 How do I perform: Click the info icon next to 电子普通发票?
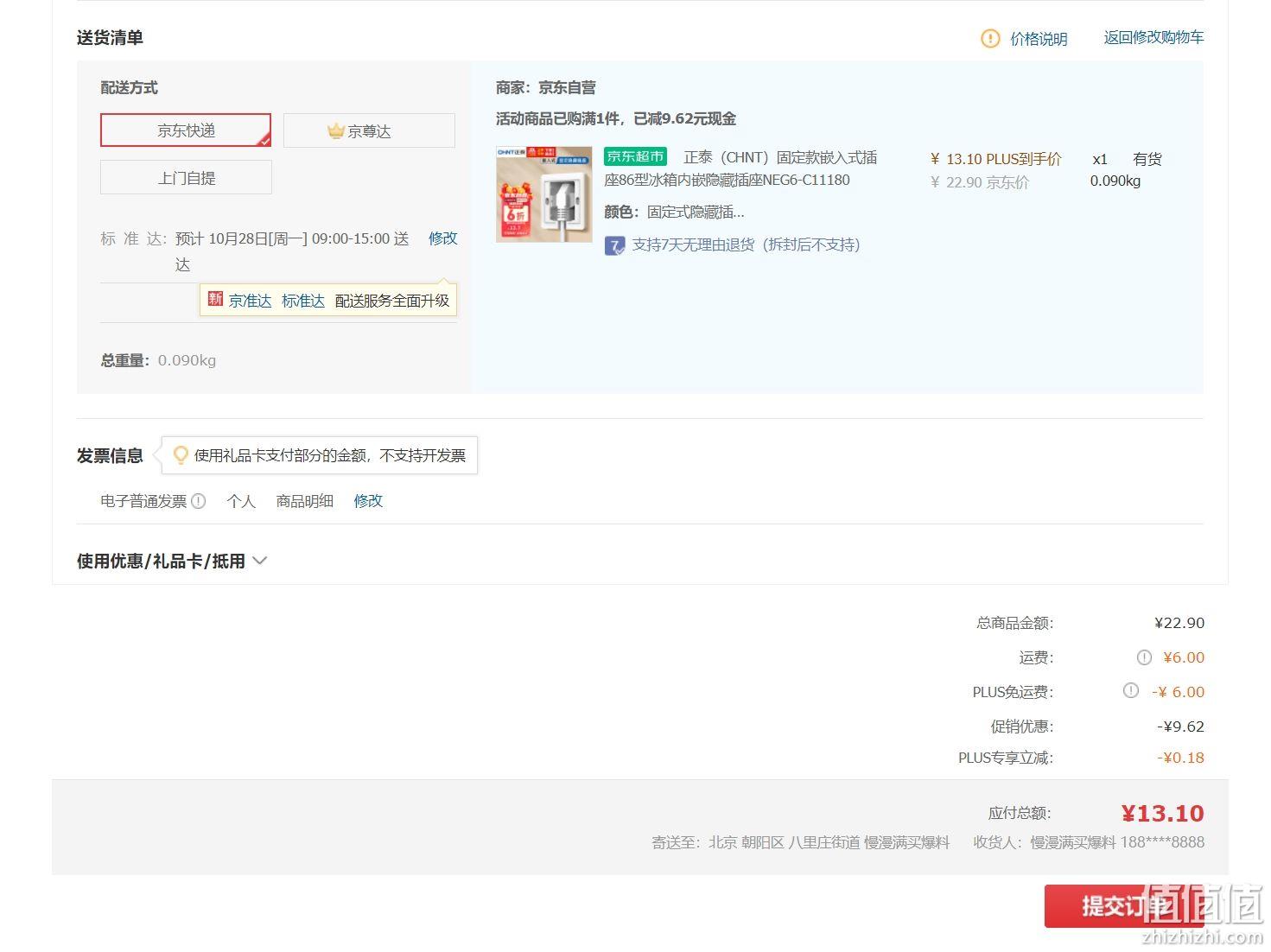[x=199, y=500]
